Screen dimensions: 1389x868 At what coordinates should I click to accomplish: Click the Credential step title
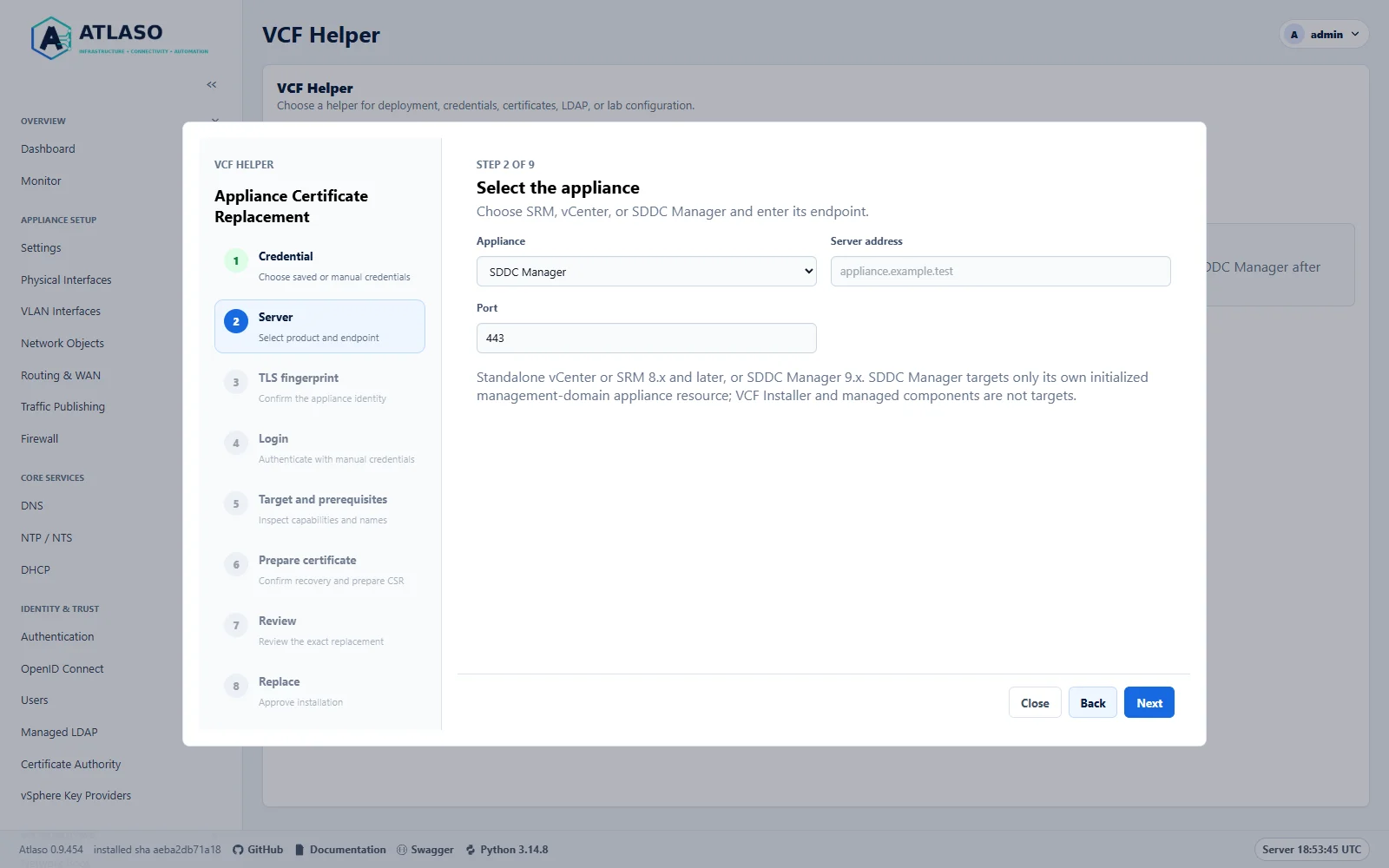click(x=286, y=256)
